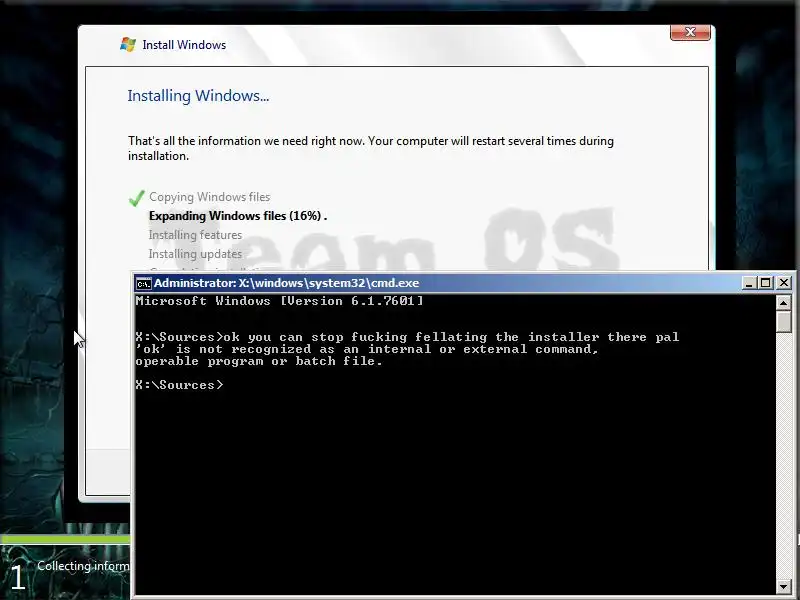Click 'Collecting information' stage label at bottom
Screen dimensions: 800x600
83,566
